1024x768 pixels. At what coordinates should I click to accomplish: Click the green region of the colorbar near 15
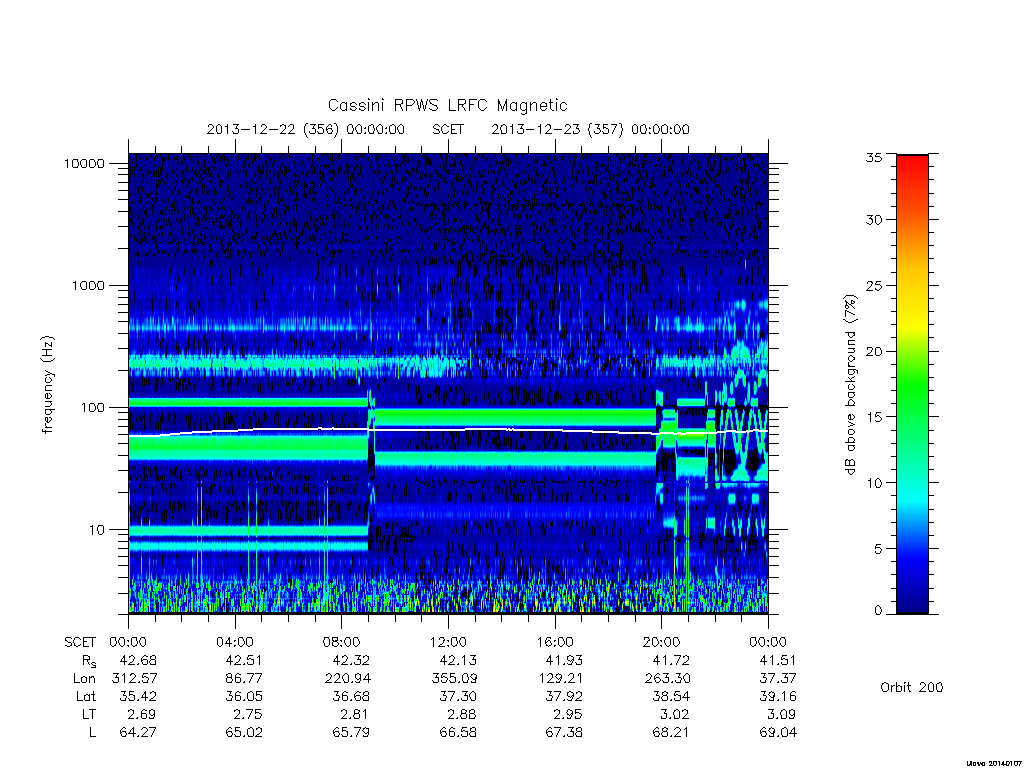pyautogui.click(x=912, y=417)
